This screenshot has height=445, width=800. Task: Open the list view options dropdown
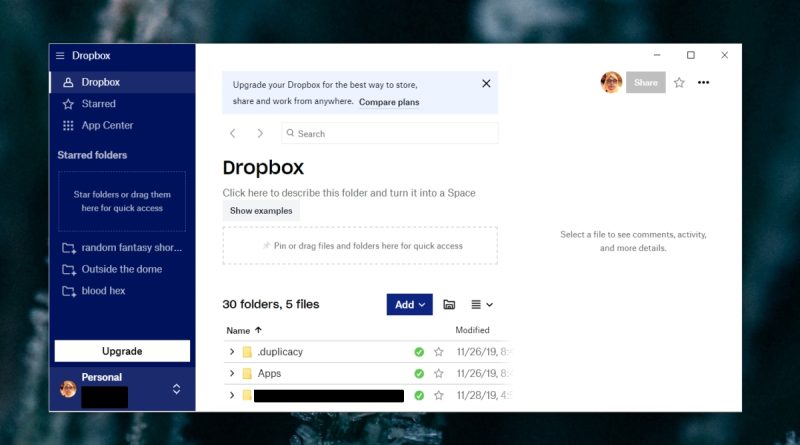(x=482, y=305)
